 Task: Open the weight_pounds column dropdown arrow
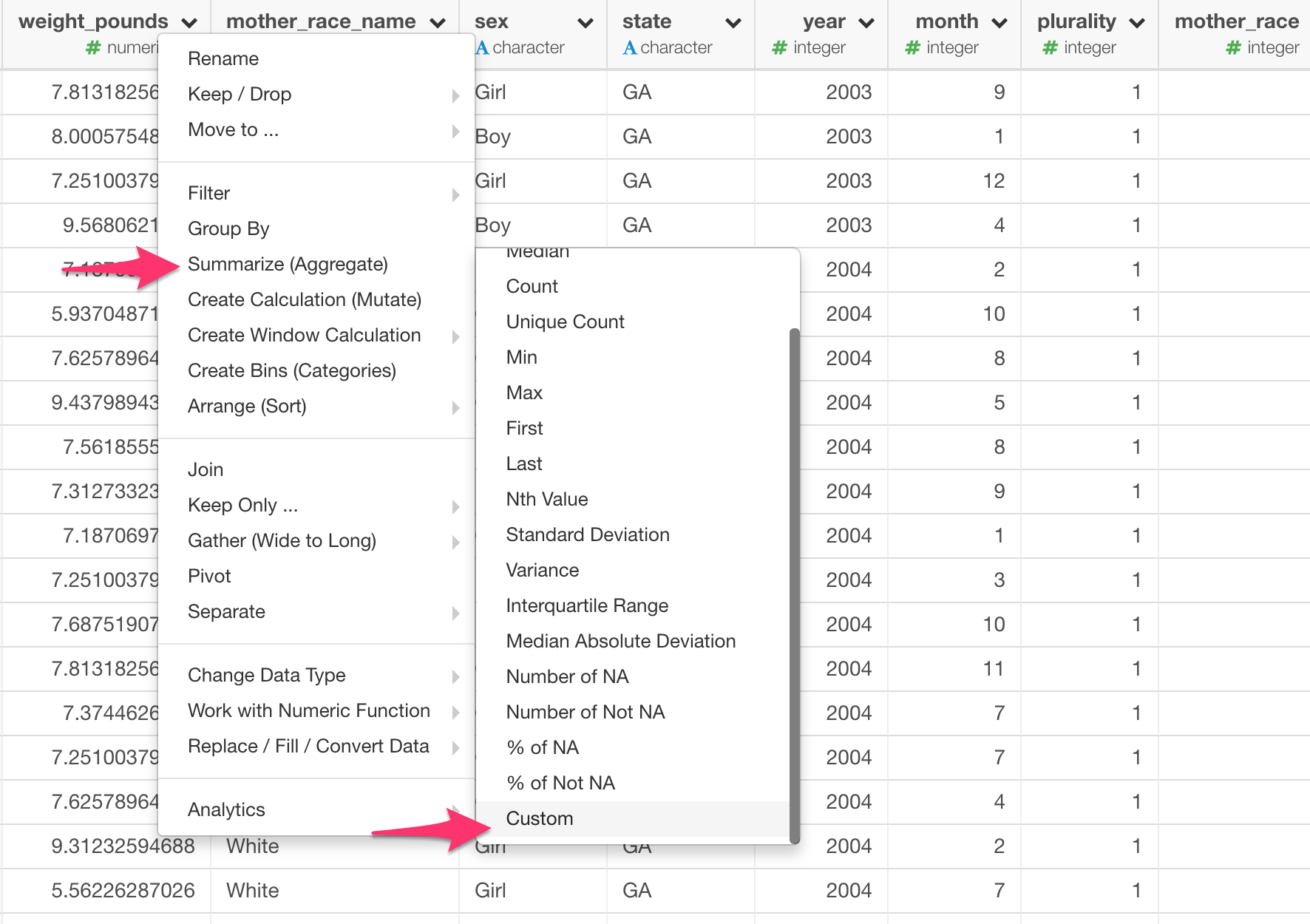(189, 23)
